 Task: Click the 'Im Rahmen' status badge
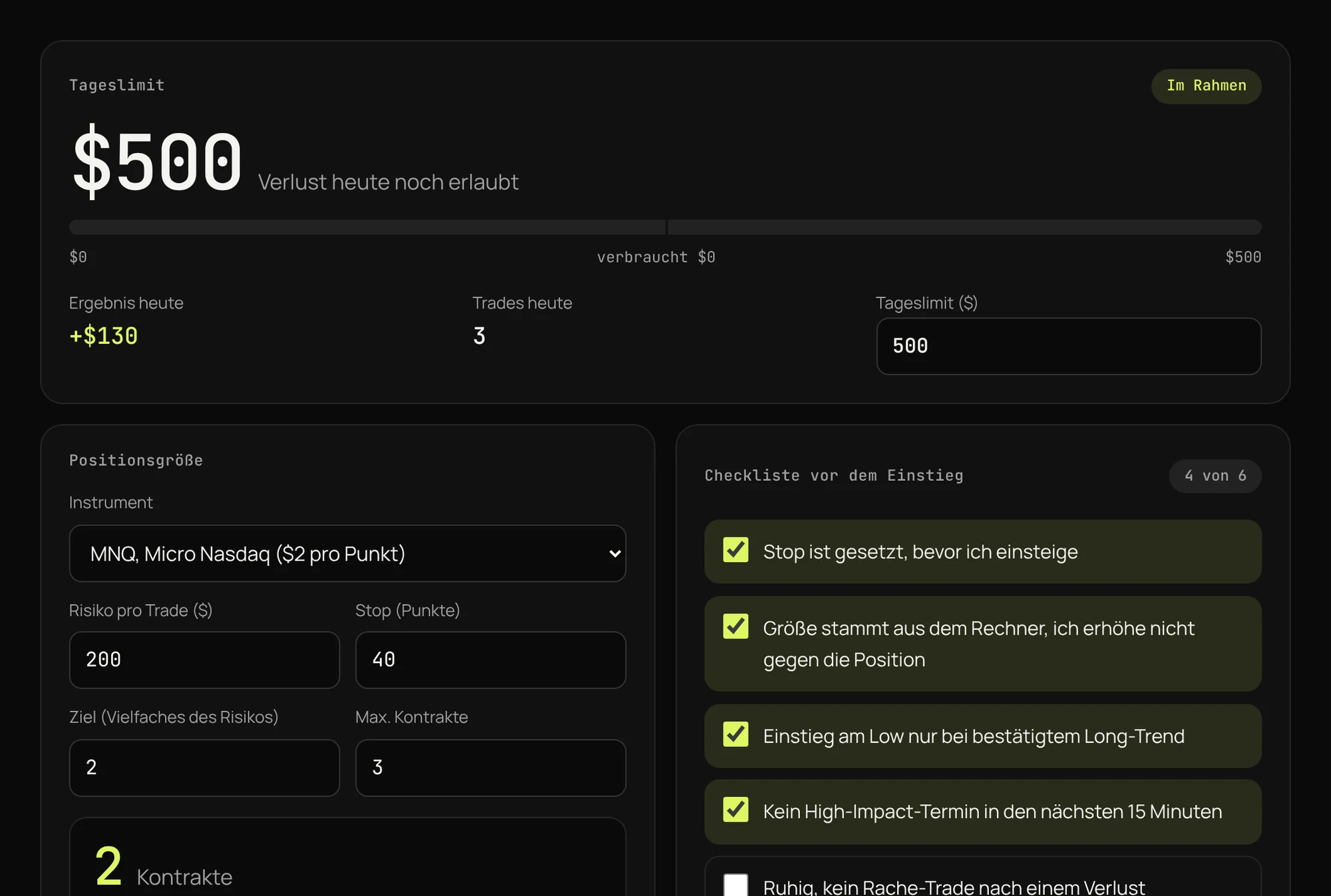tap(1206, 86)
